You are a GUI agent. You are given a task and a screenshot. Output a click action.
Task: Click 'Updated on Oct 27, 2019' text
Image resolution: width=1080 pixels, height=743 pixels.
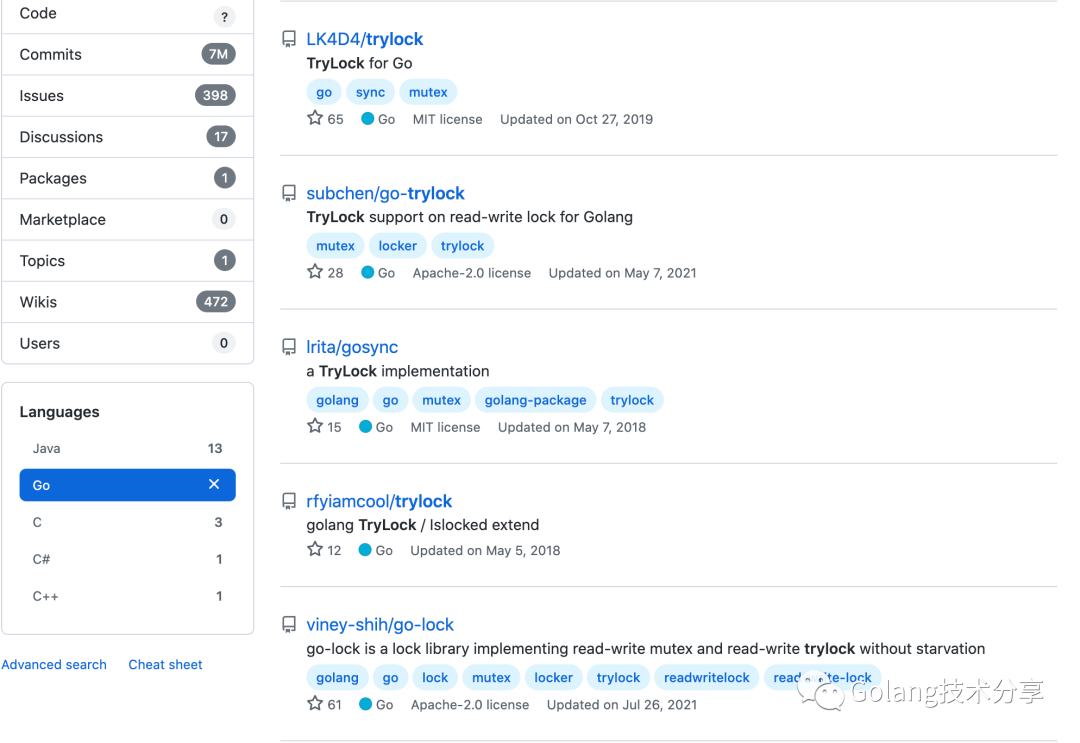click(576, 119)
